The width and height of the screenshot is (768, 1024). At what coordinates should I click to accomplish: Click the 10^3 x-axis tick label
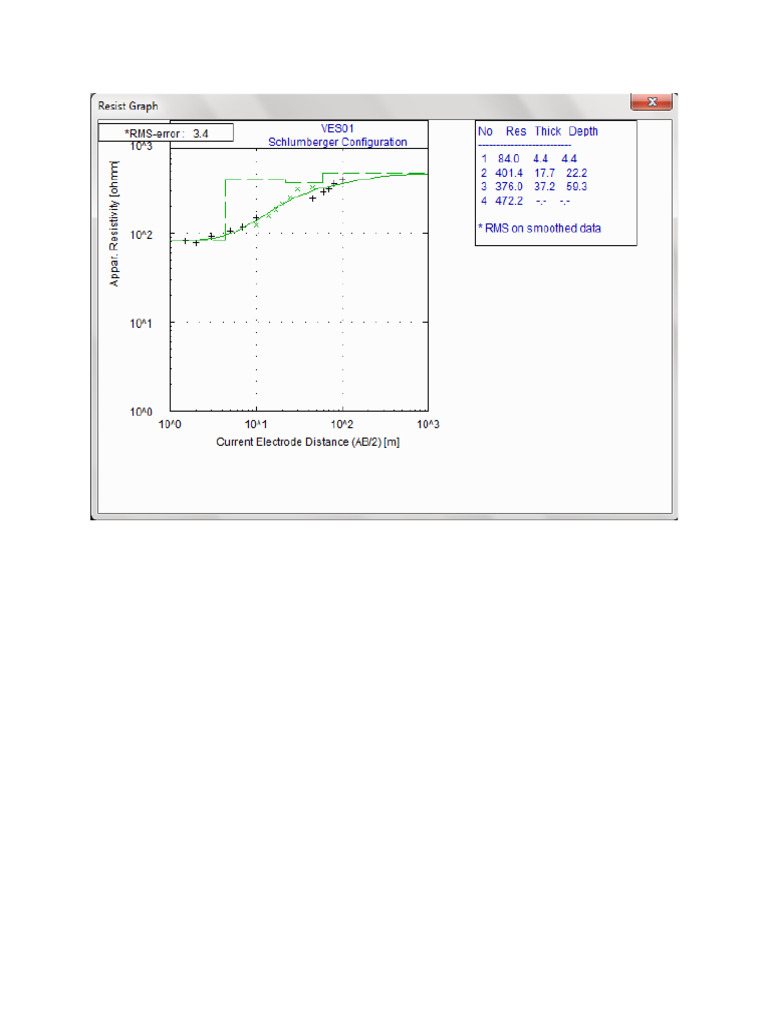pyautogui.click(x=428, y=424)
